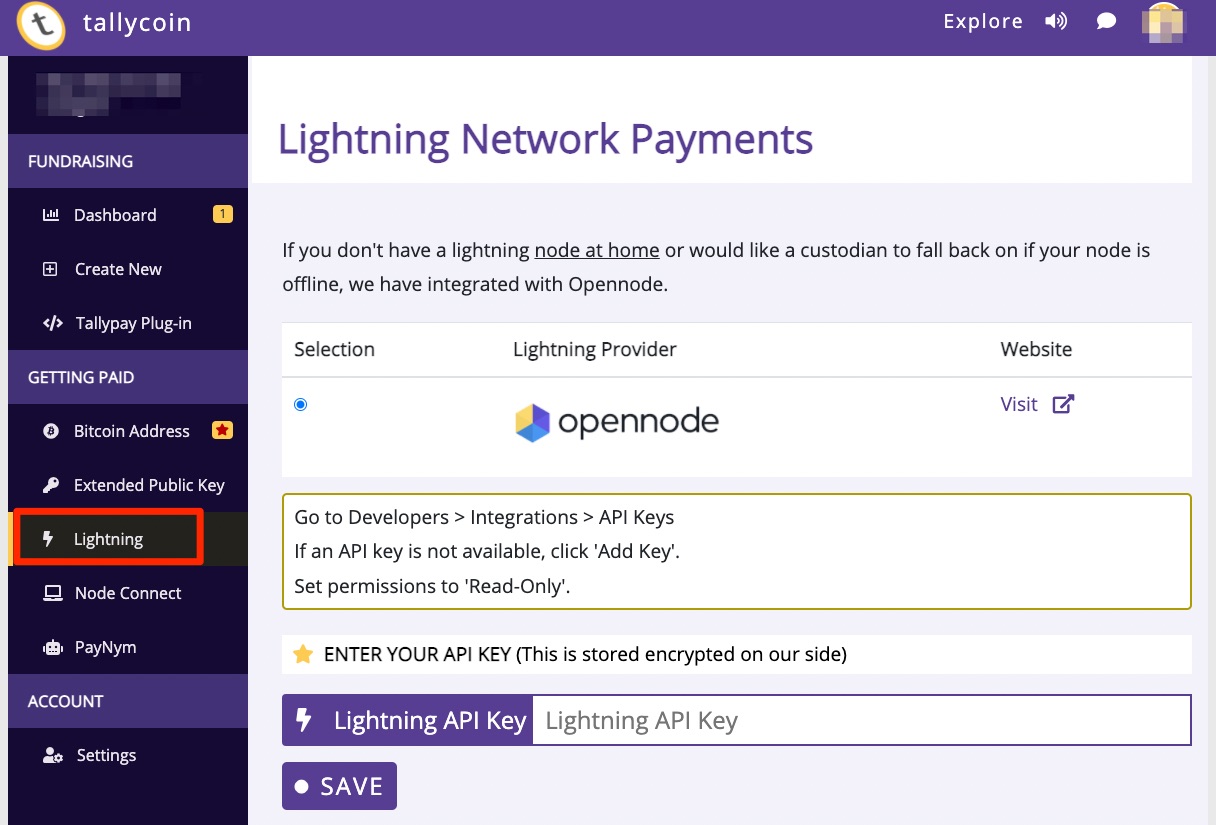The height and width of the screenshot is (825, 1216).
Task: Click the 'Selection' column header
Action: (x=334, y=349)
